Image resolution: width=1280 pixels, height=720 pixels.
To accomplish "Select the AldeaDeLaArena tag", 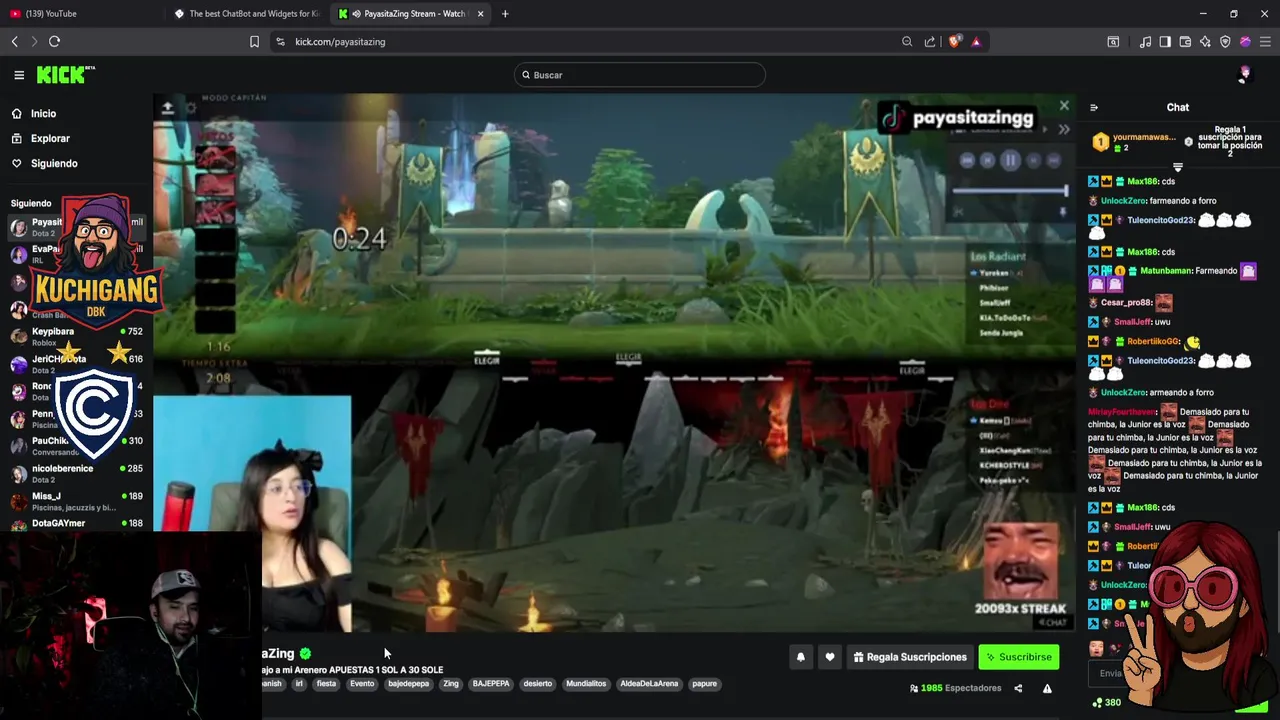I will click(649, 684).
